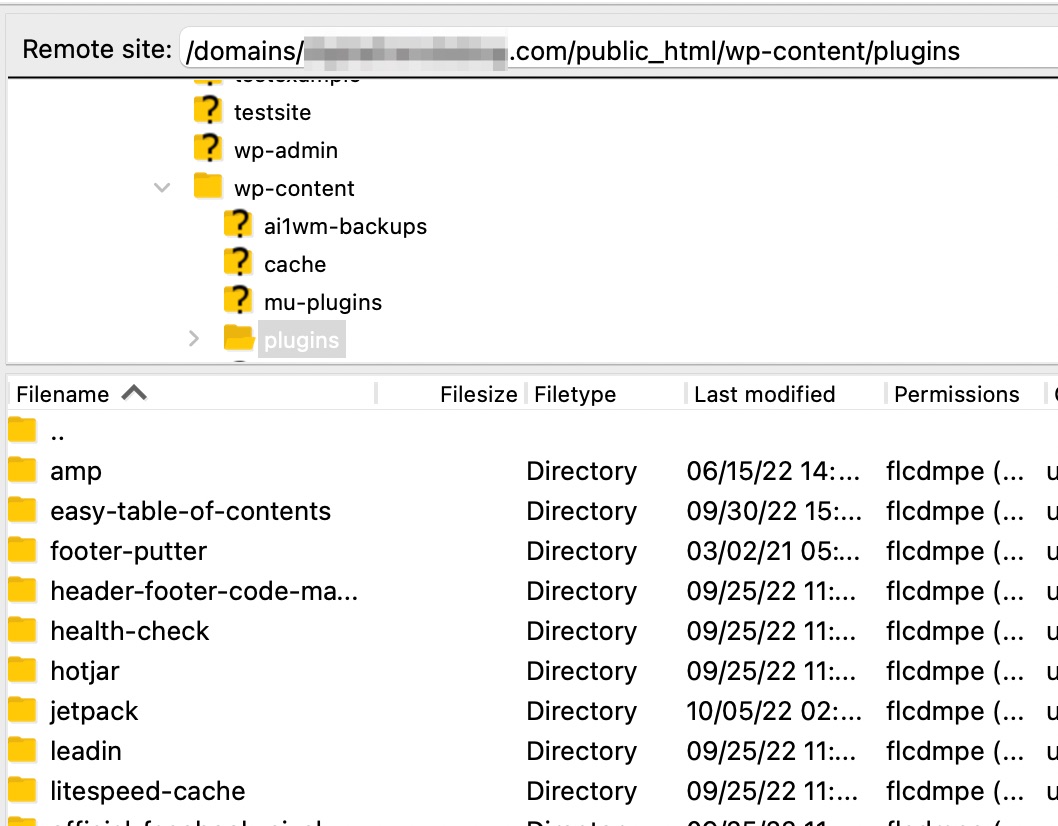Click the permissions cell for footer-putter
1058x826 pixels.
coord(955,551)
